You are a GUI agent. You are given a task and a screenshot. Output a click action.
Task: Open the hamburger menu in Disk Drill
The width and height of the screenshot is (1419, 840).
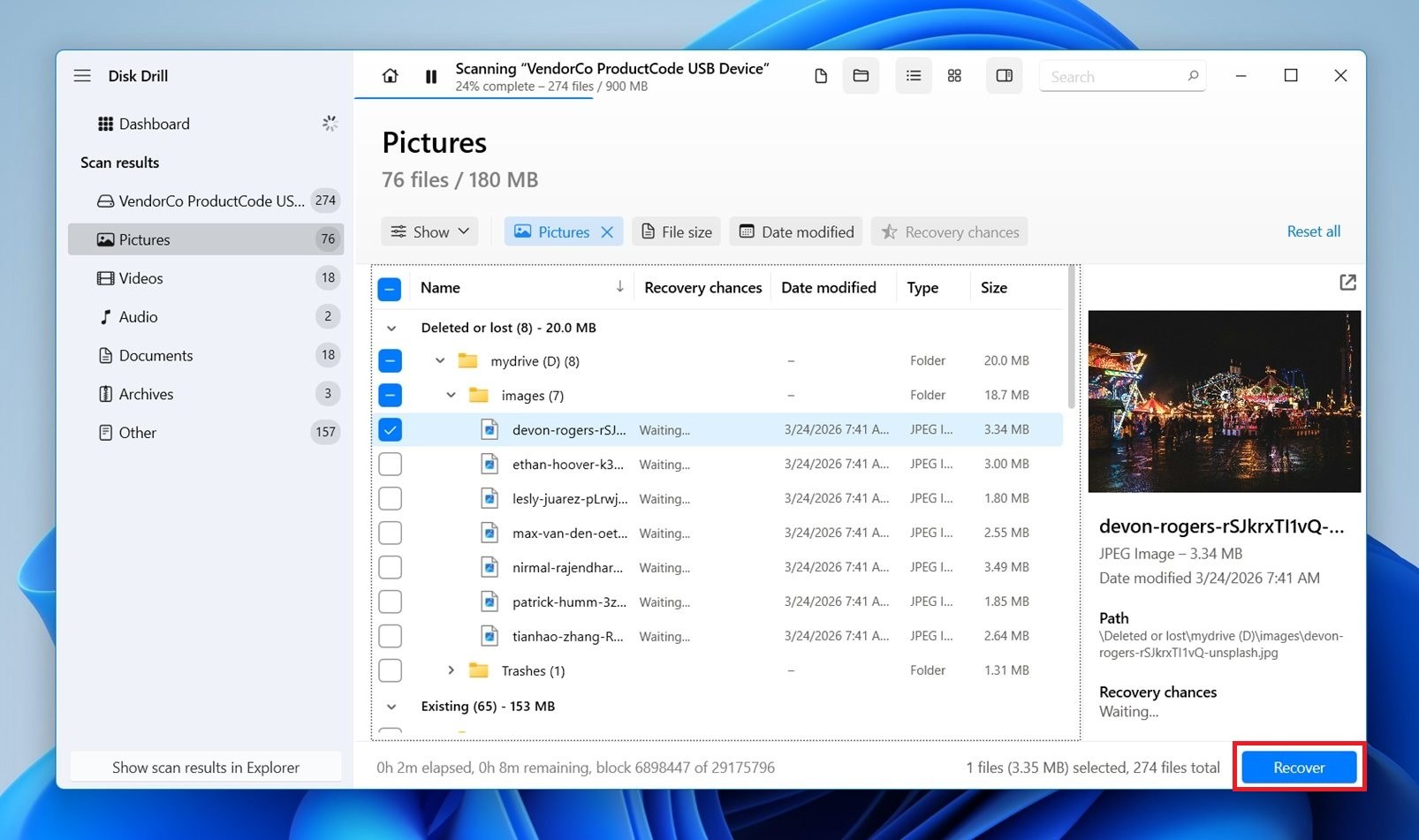[81, 75]
